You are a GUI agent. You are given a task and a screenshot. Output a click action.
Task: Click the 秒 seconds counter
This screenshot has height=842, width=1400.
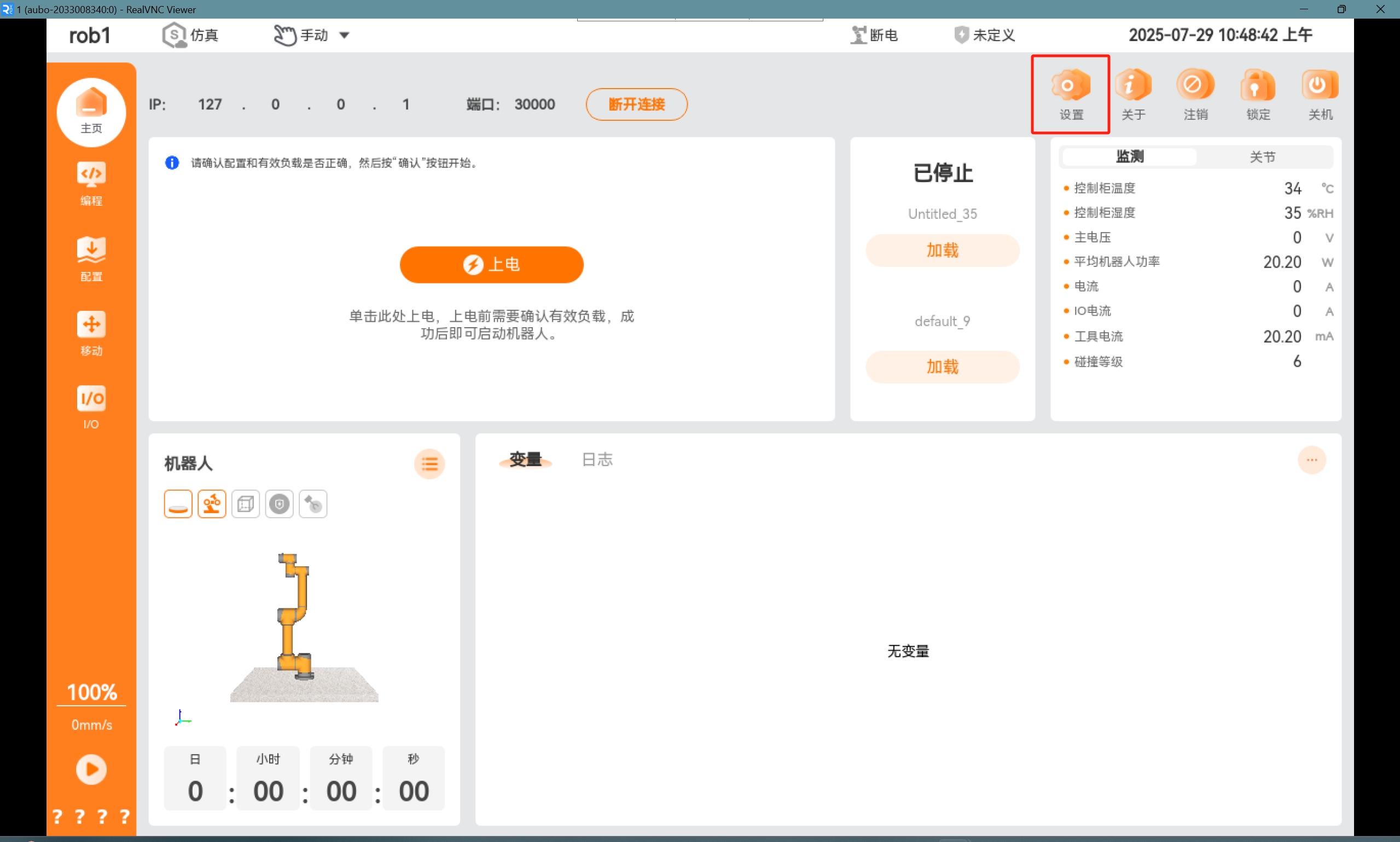tap(413, 777)
